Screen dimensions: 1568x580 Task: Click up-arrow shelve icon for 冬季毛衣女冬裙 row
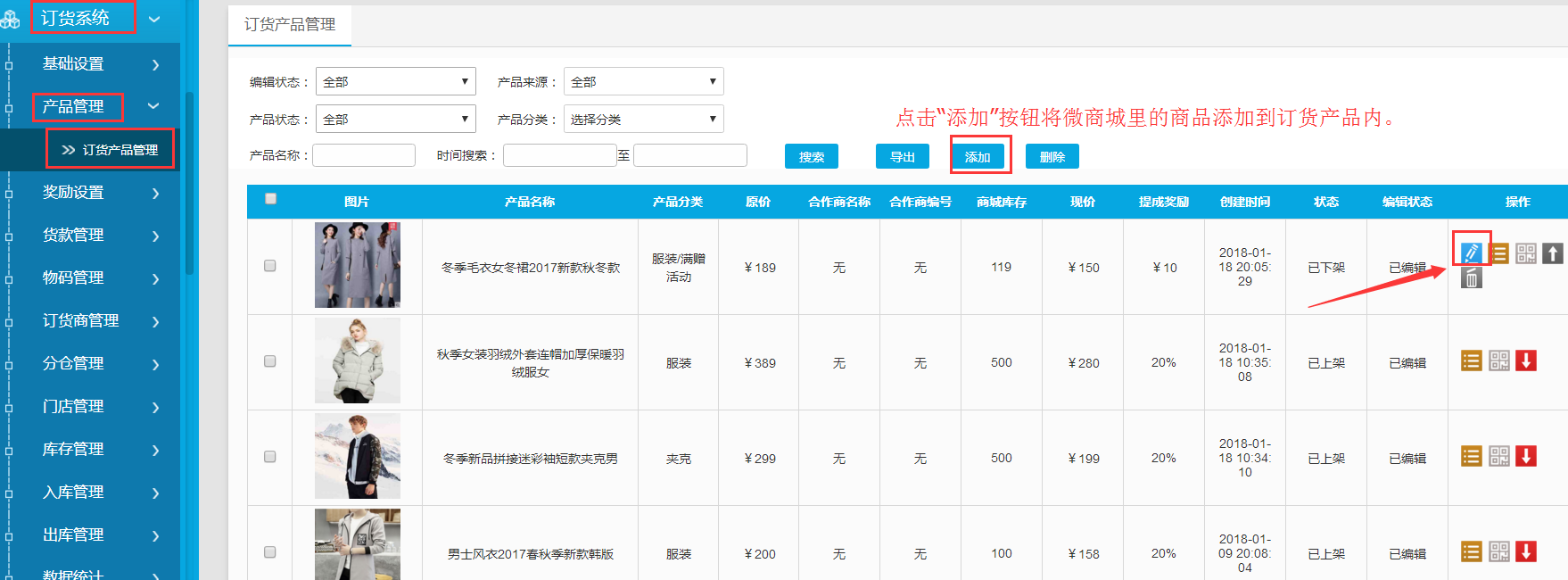point(1553,253)
